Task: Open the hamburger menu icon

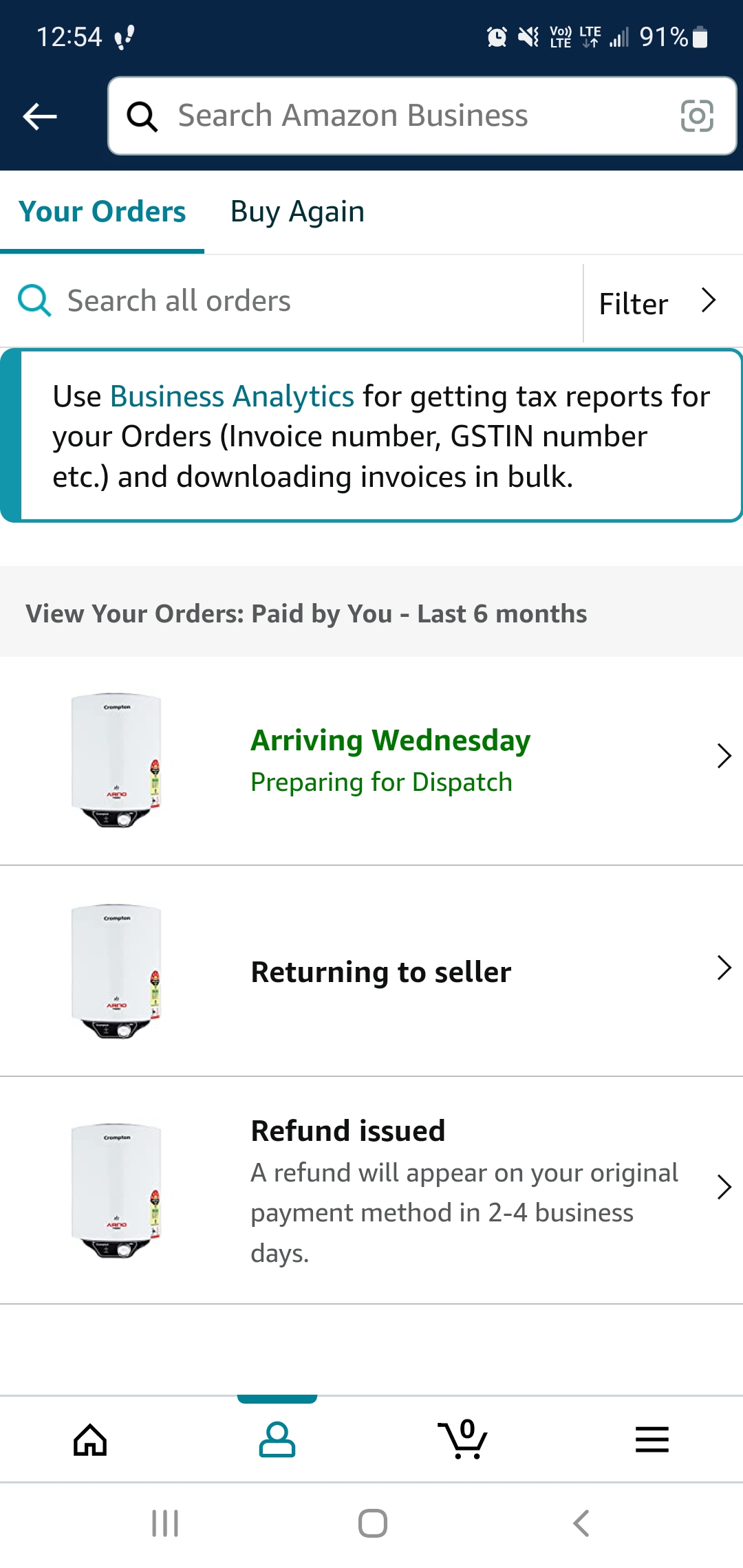Action: [652, 1439]
